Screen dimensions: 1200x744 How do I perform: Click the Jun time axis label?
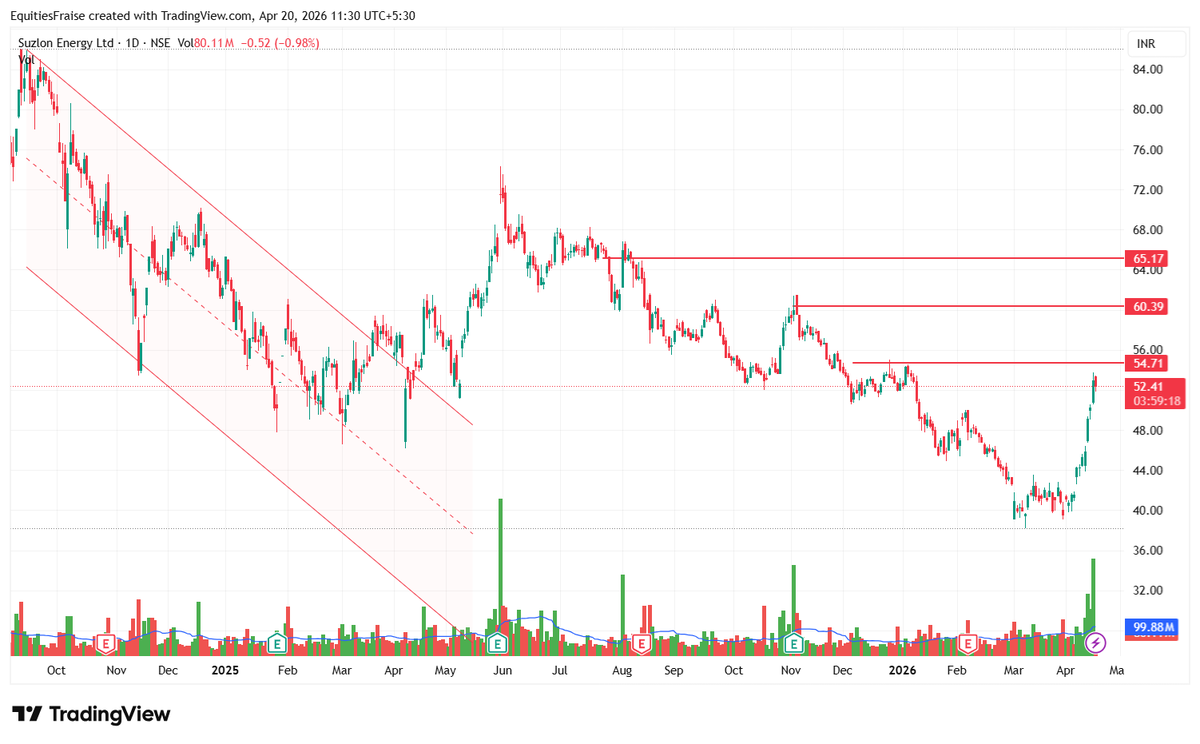(503, 670)
